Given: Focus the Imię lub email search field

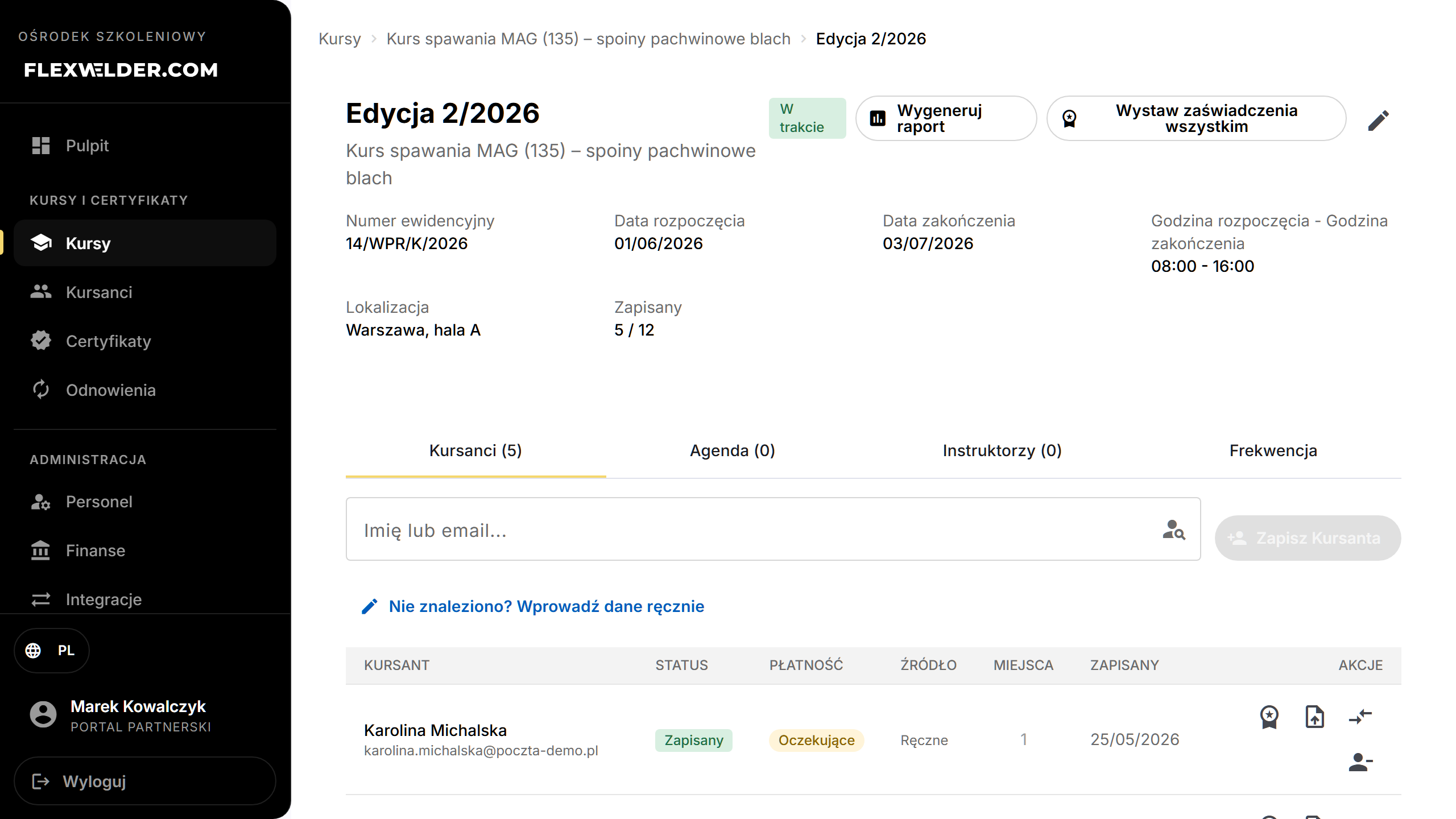Looking at the screenshot, I should coord(773,530).
